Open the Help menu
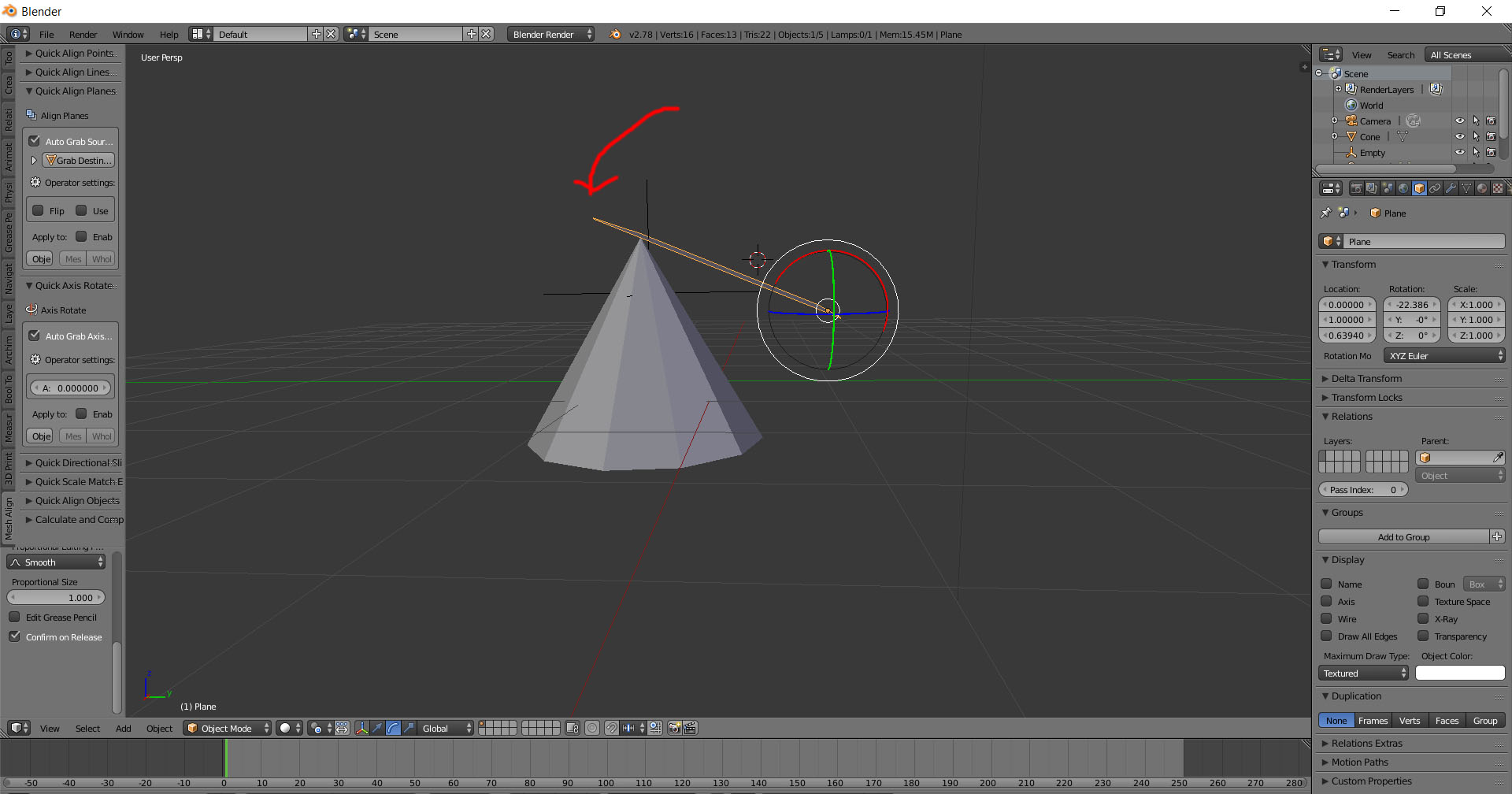The height and width of the screenshot is (794, 1512). click(169, 35)
